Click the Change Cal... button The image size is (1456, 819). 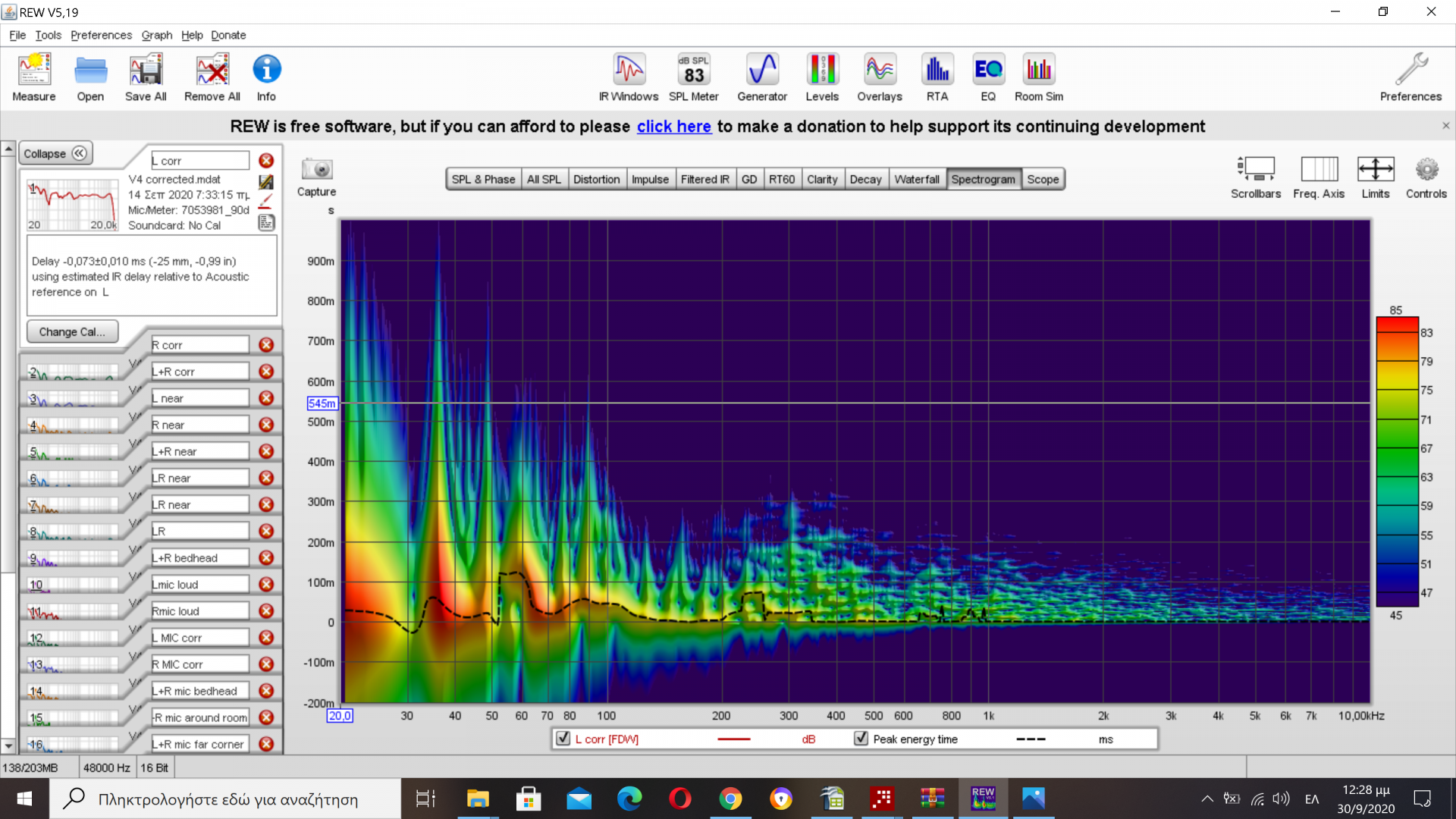(72, 332)
